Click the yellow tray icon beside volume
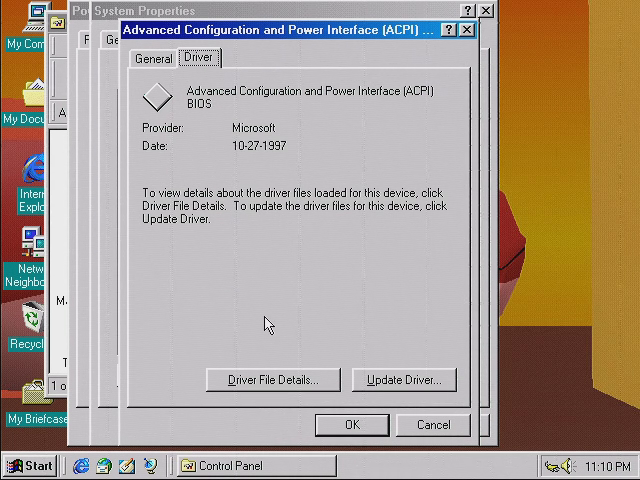Screen dimensions: 640x480 click(x=552, y=466)
